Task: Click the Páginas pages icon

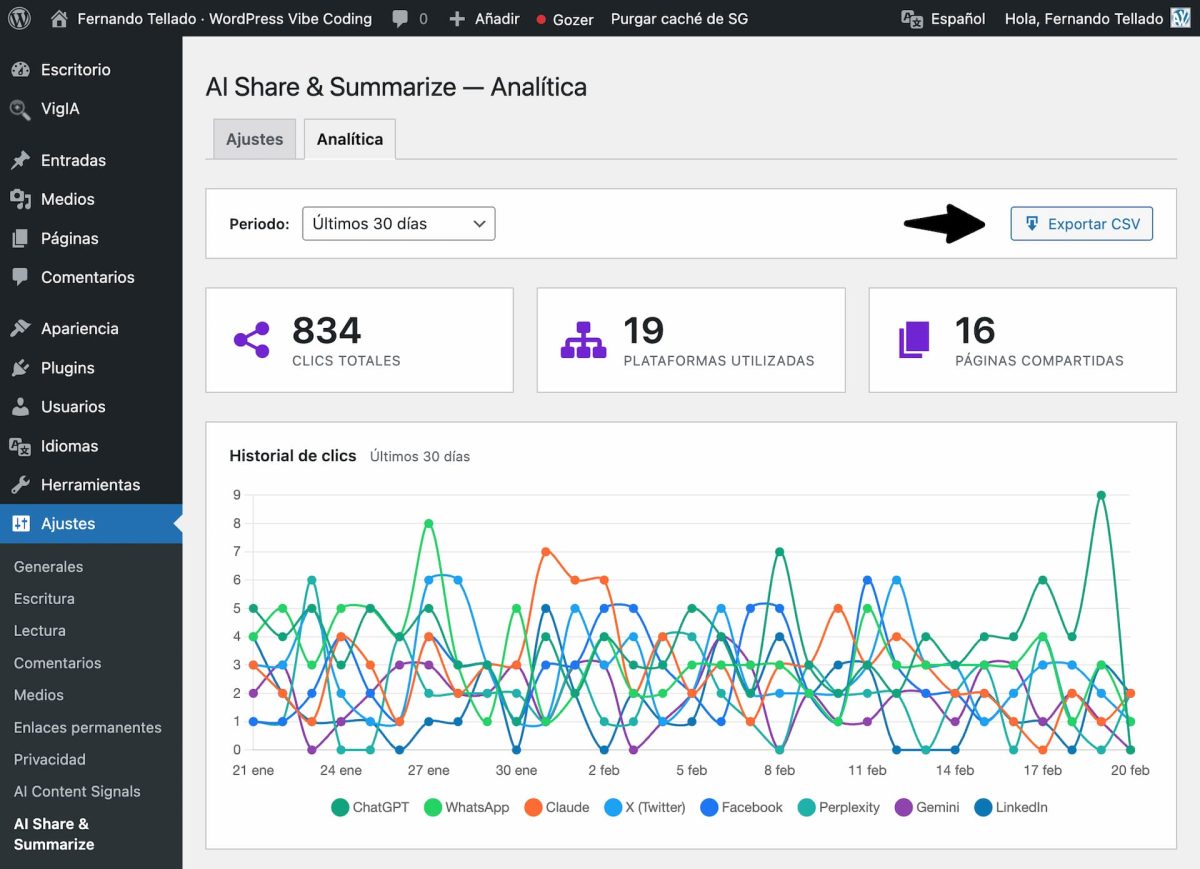Action: pyautogui.click(x=20, y=238)
